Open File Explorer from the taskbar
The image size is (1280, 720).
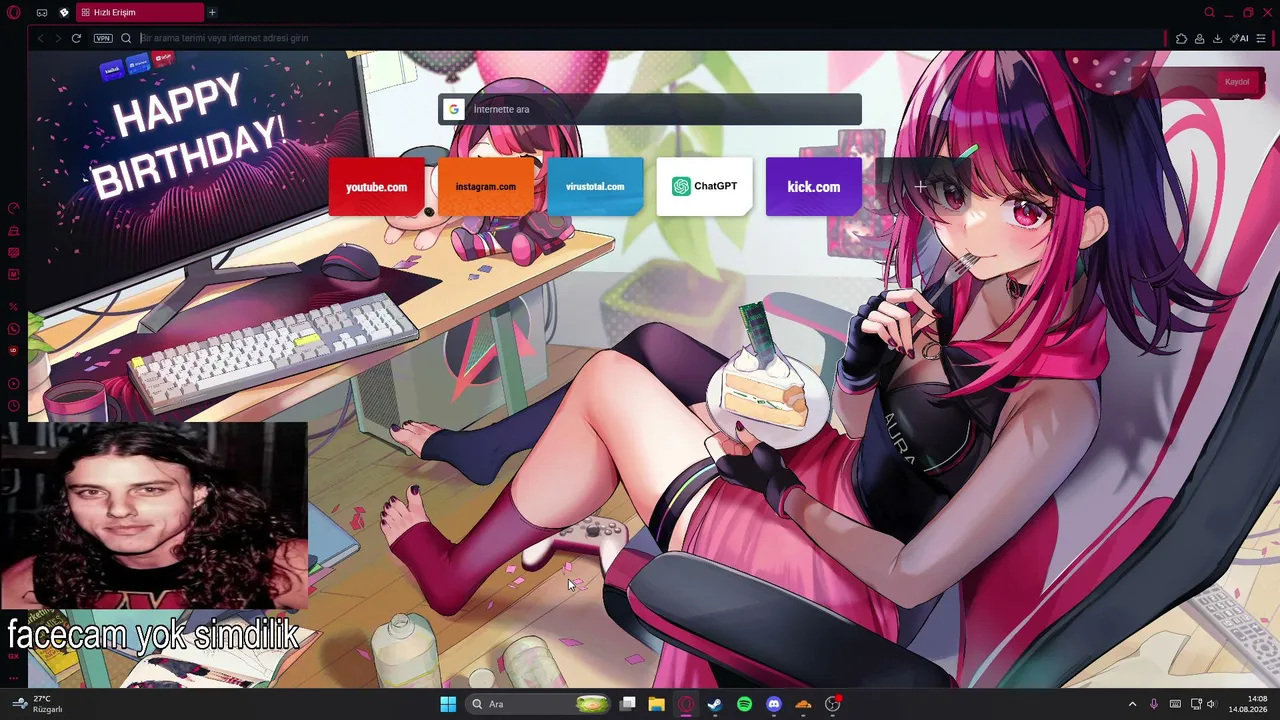click(656, 704)
